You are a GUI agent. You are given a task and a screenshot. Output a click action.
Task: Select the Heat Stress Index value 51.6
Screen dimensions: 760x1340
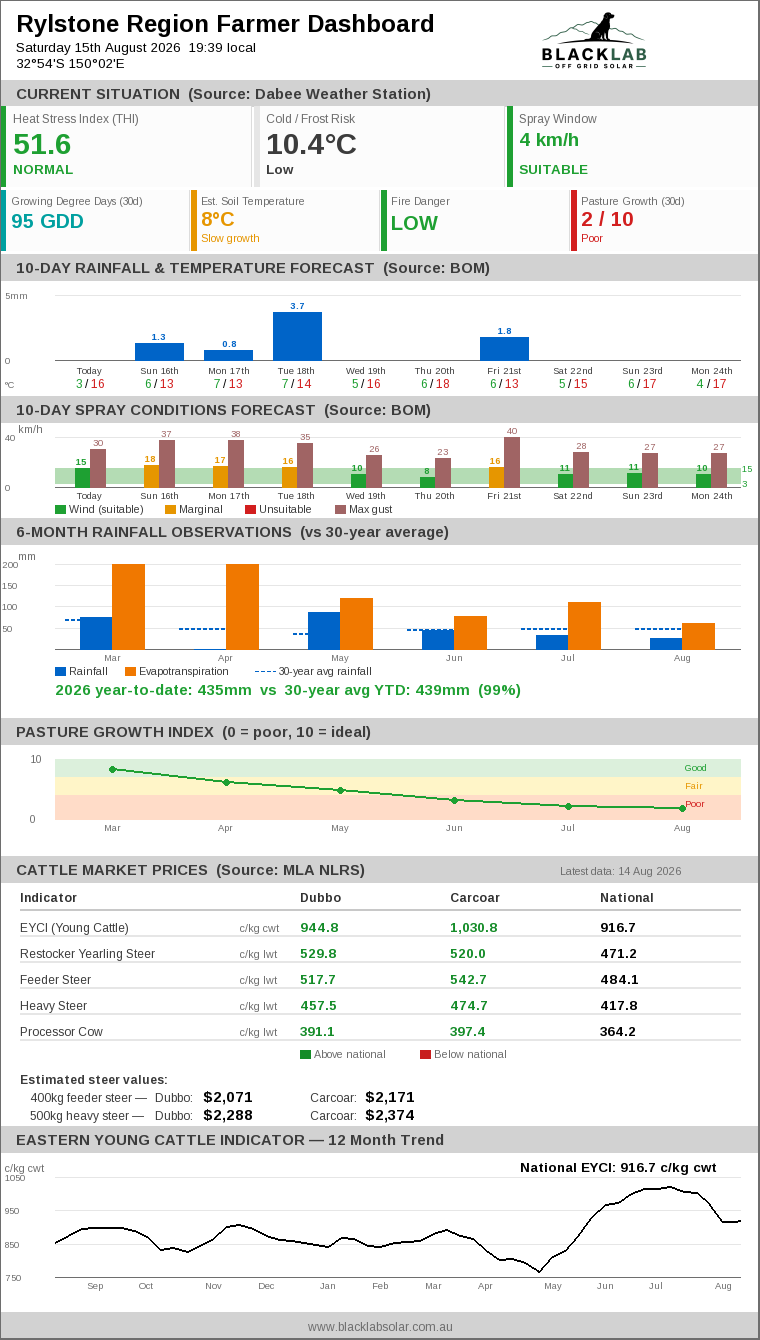[x=42, y=144]
